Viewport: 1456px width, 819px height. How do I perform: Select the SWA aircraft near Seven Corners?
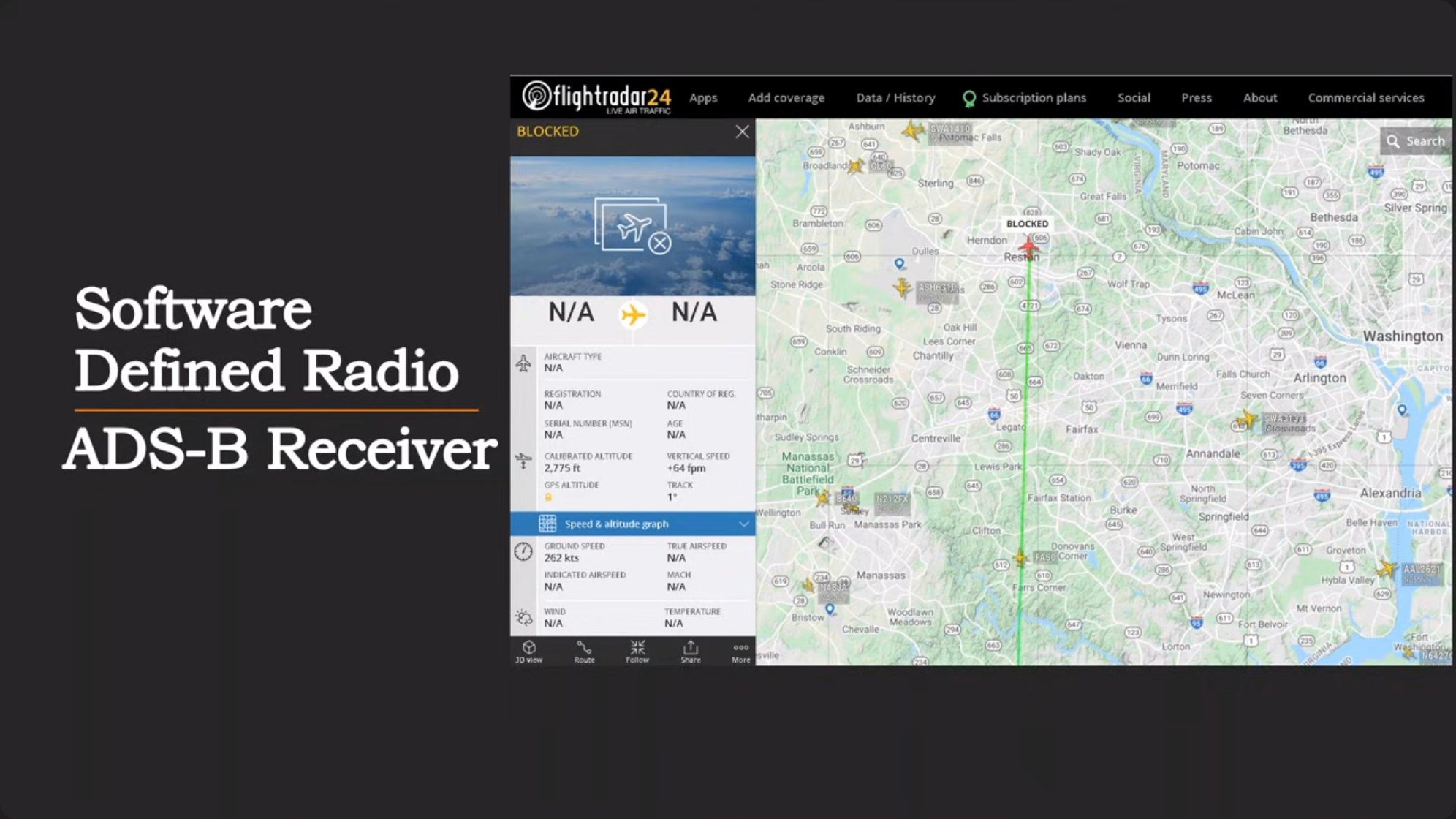coord(1246,420)
